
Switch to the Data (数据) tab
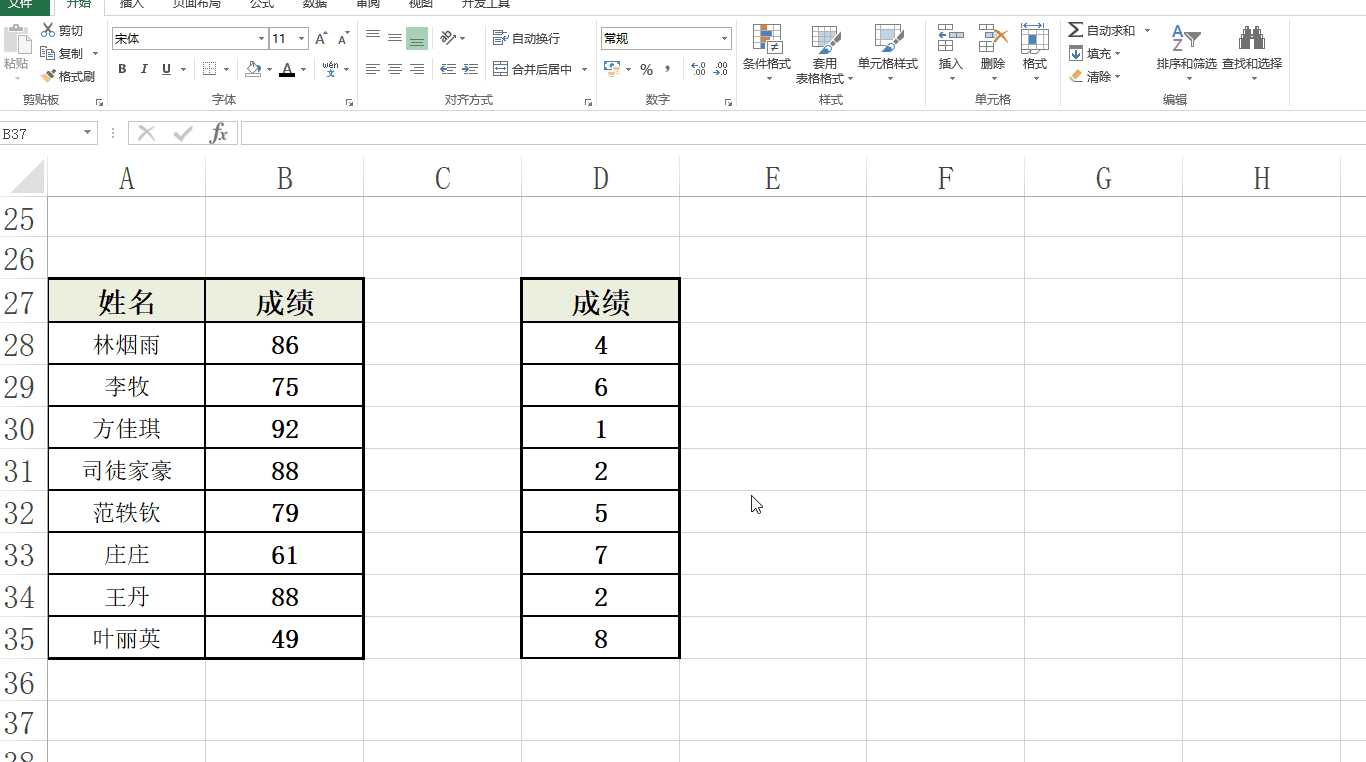point(314,4)
